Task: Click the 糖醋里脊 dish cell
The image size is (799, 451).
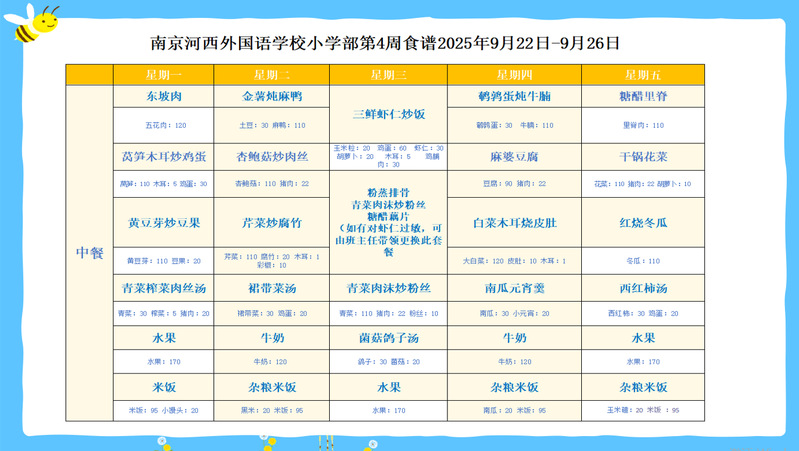Action: click(x=642, y=97)
